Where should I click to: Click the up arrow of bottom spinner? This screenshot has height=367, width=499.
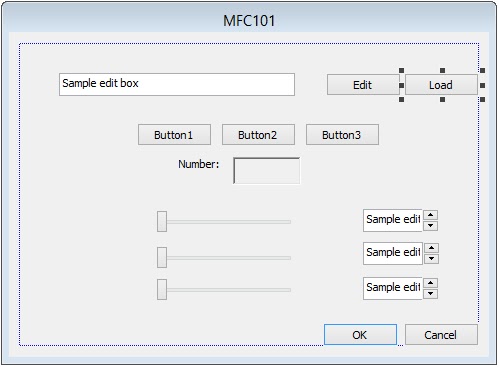(430, 283)
